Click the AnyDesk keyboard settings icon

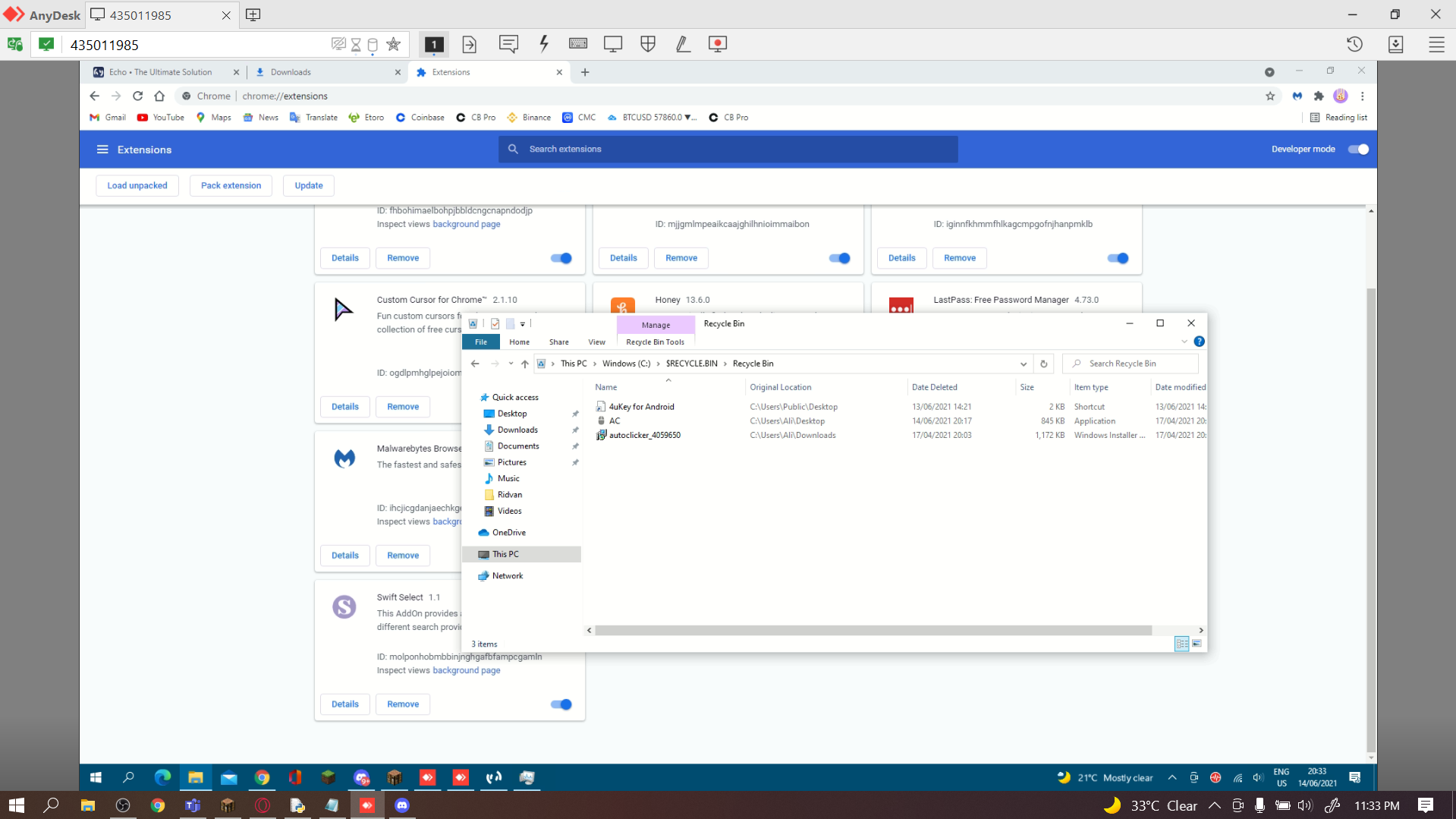(x=578, y=44)
